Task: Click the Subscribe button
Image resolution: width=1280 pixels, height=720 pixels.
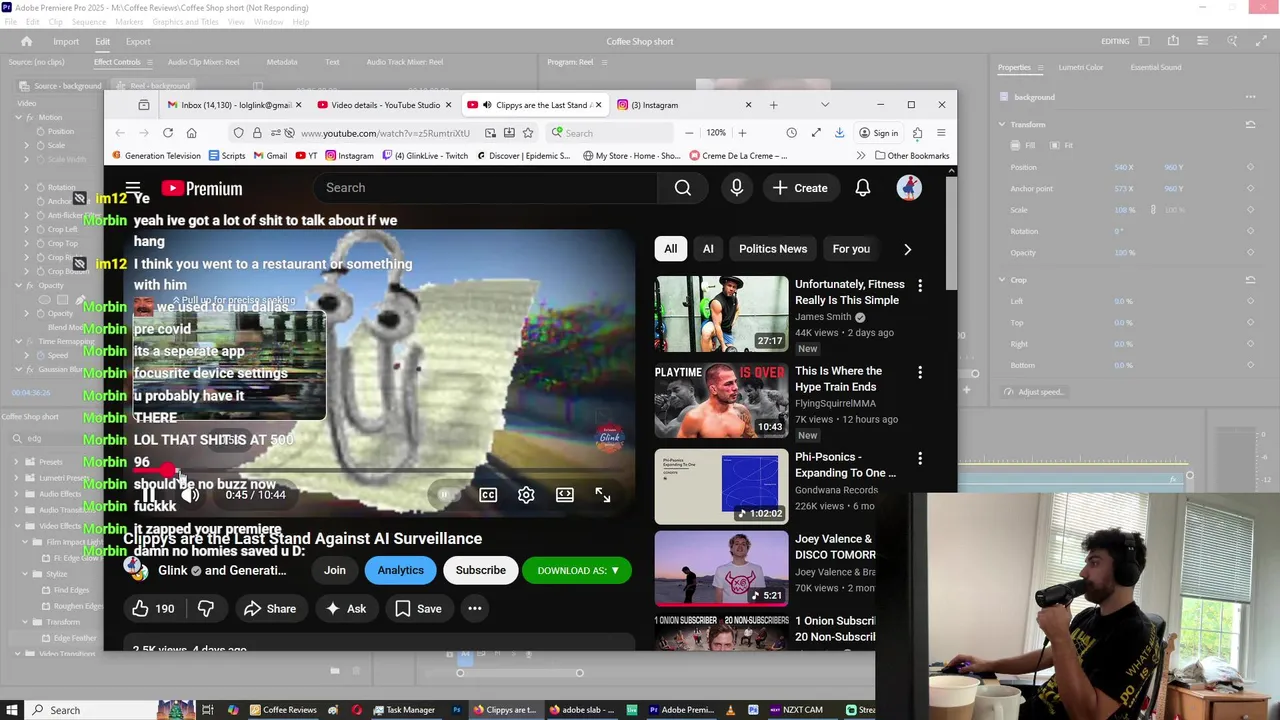Action: click(480, 570)
